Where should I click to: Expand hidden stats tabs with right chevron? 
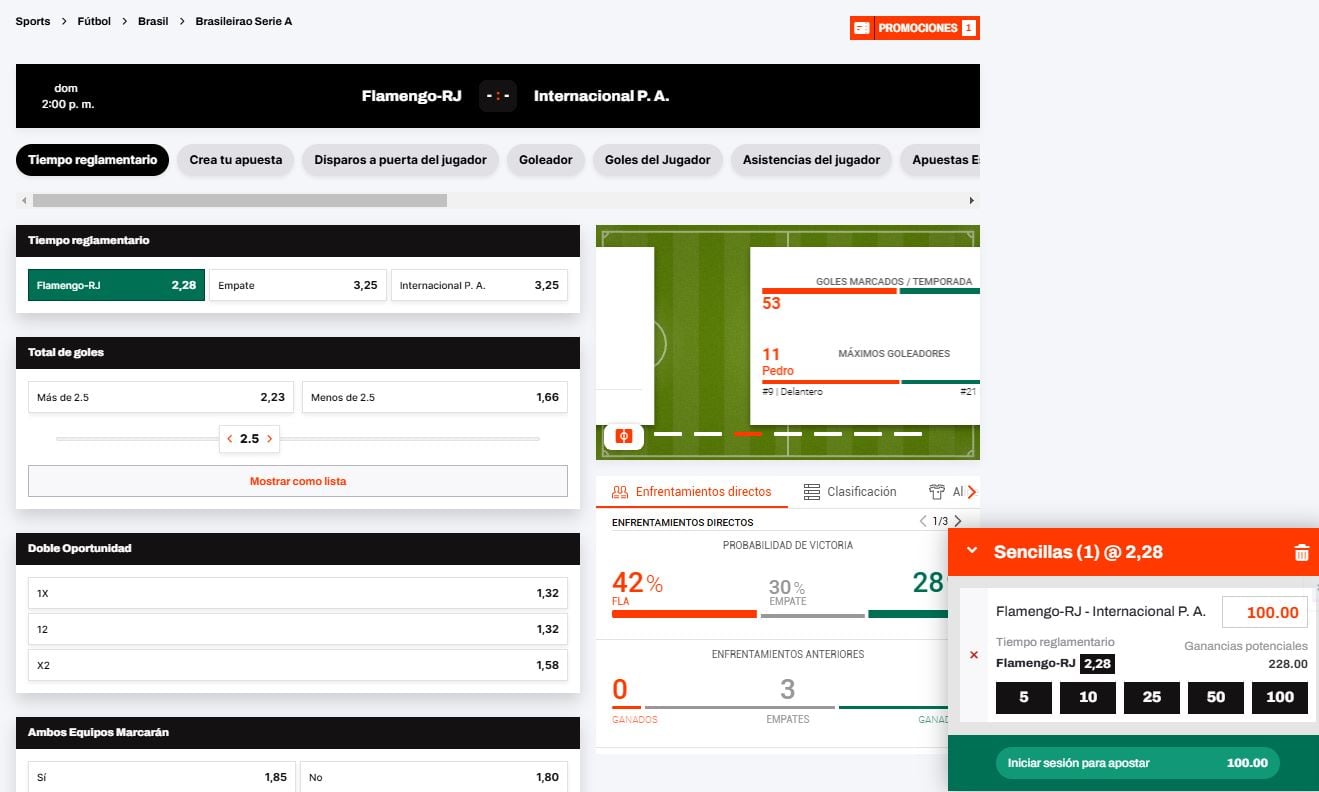(968, 491)
